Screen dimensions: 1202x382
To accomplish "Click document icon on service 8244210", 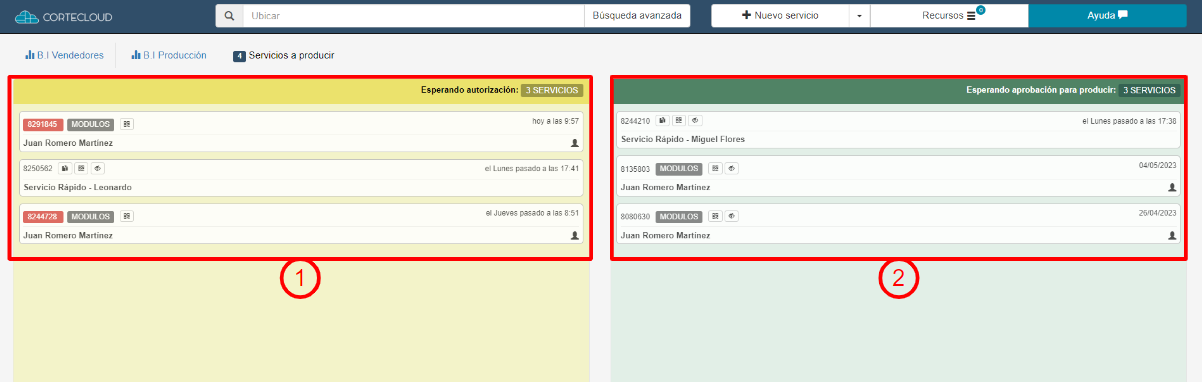I will coord(662,120).
